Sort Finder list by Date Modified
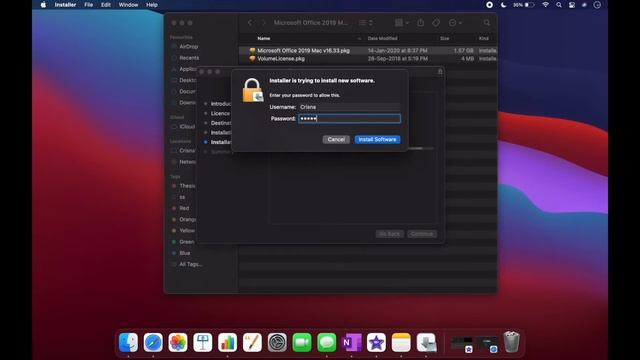640x360 pixels. click(x=382, y=38)
